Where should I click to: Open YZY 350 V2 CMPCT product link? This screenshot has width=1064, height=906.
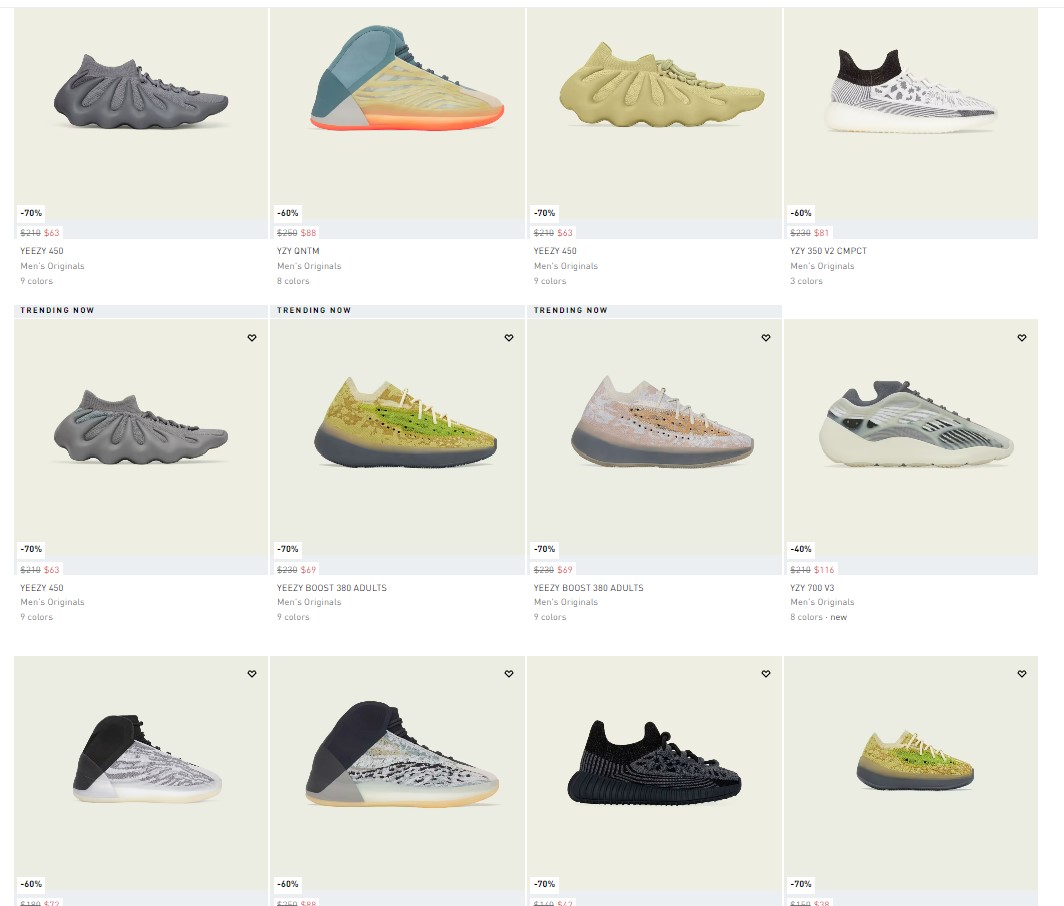click(828, 251)
